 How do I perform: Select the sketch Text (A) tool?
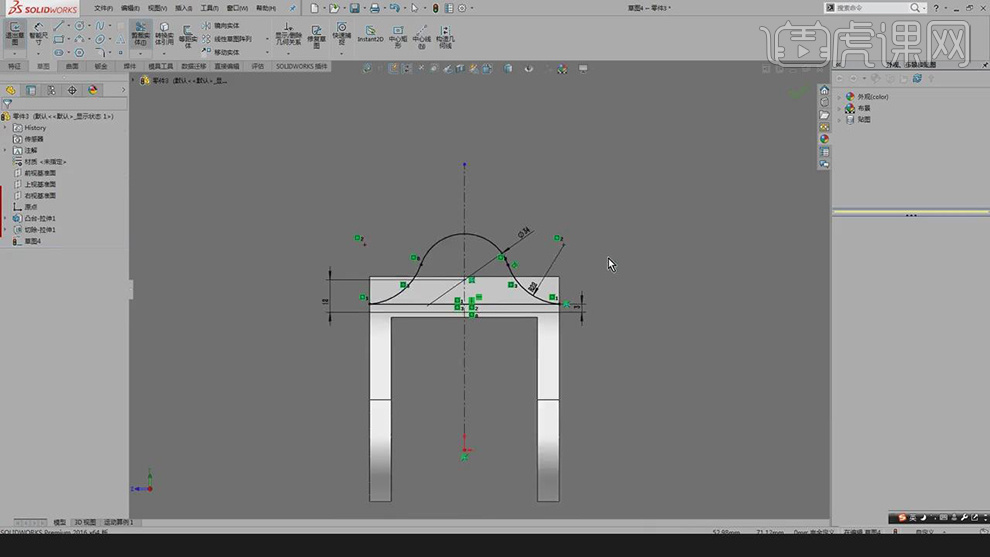pyautogui.click(x=120, y=39)
